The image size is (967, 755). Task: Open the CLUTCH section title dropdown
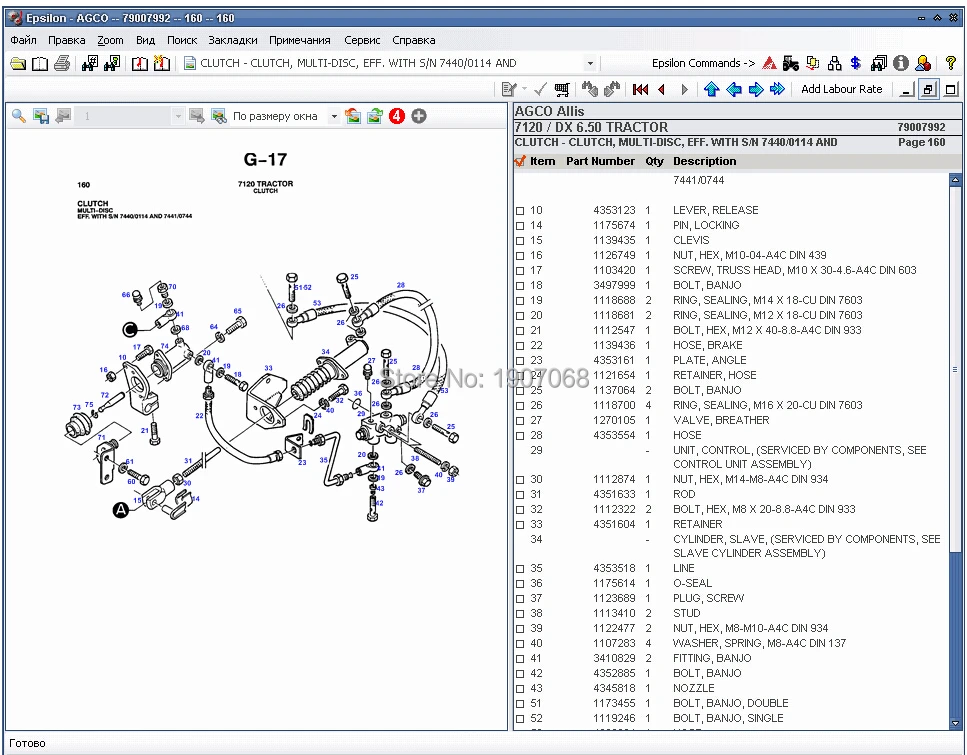click(x=590, y=63)
